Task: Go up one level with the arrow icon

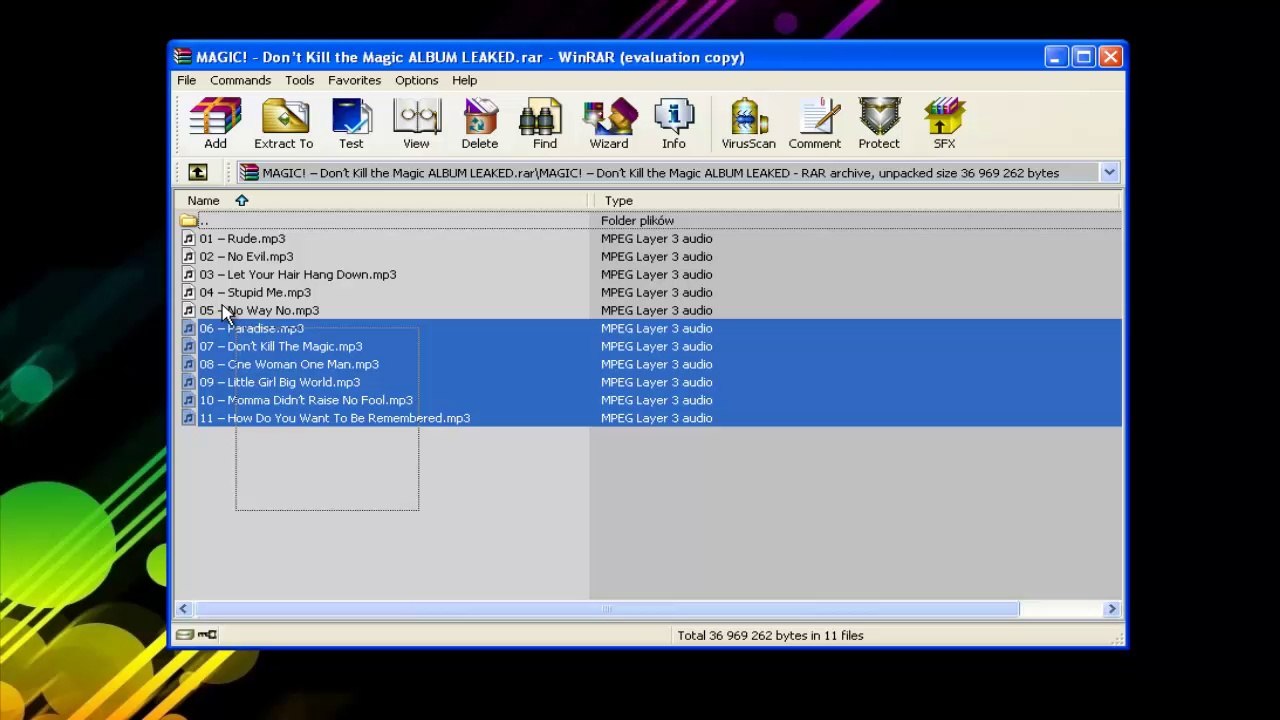Action: click(x=198, y=173)
